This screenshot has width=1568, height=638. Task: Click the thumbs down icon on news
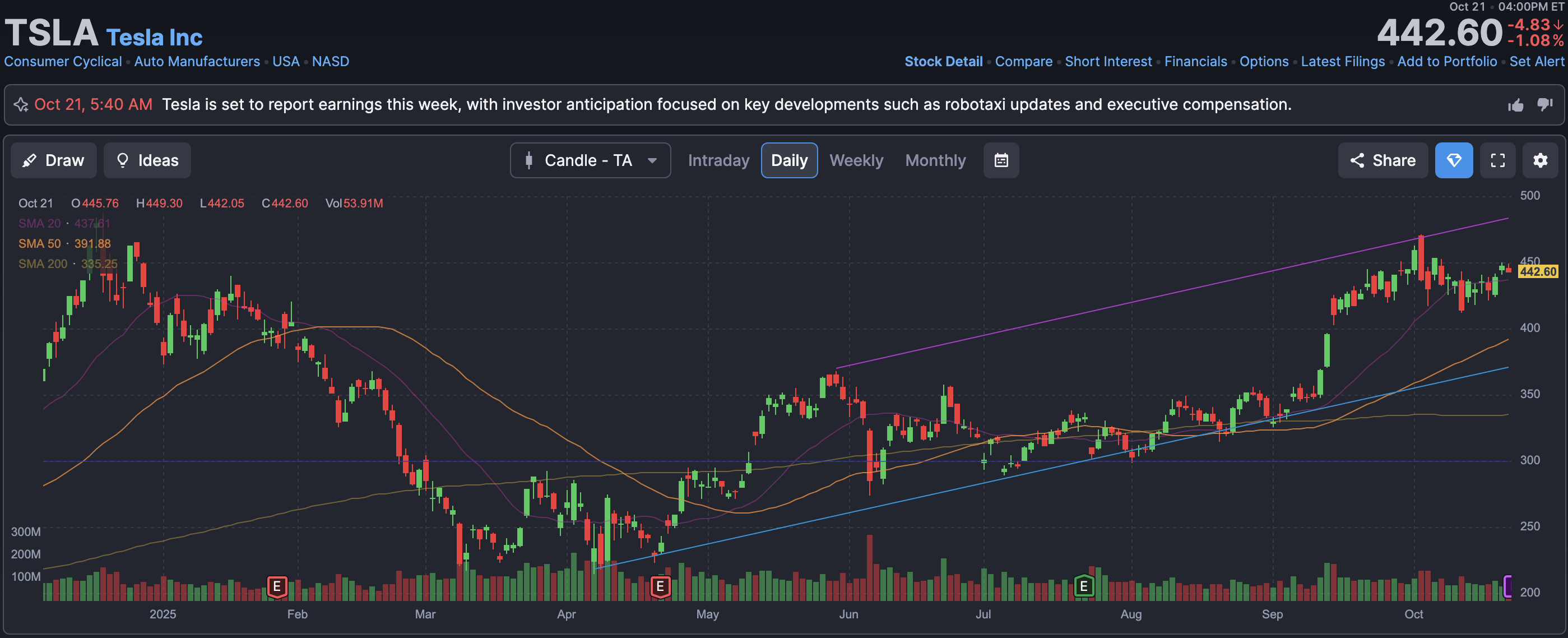1544,105
